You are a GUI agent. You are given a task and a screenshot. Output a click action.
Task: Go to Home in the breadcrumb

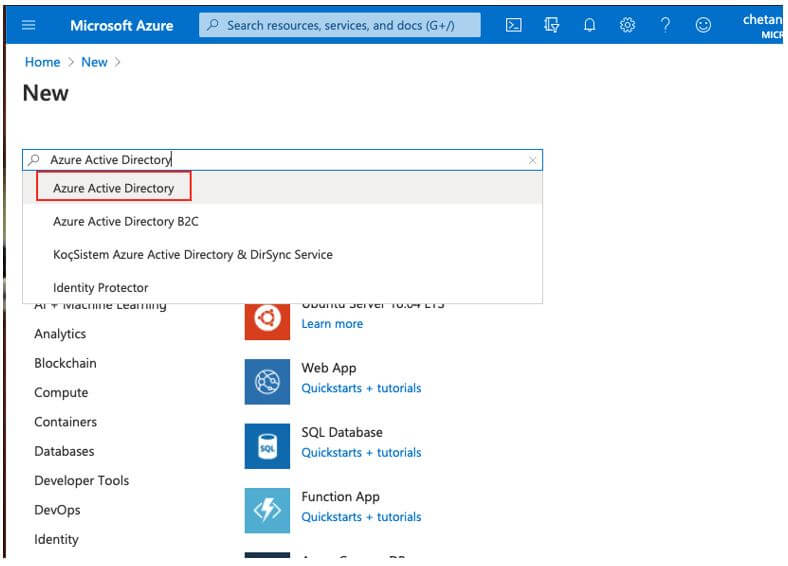pyautogui.click(x=42, y=62)
